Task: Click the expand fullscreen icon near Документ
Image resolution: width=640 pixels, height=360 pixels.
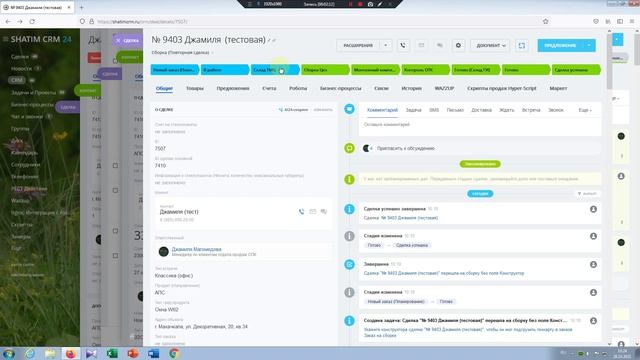Action: pos(522,45)
